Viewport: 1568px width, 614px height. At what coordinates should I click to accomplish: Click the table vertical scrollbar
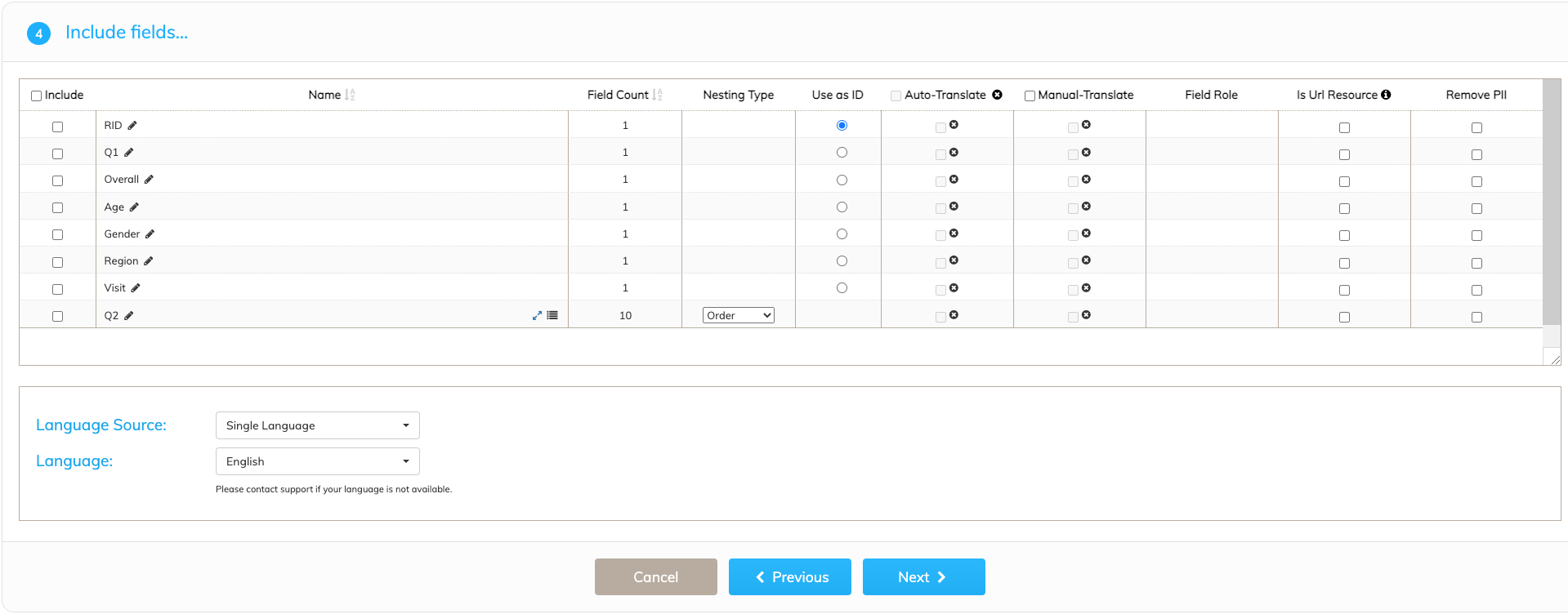pos(1552,202)
